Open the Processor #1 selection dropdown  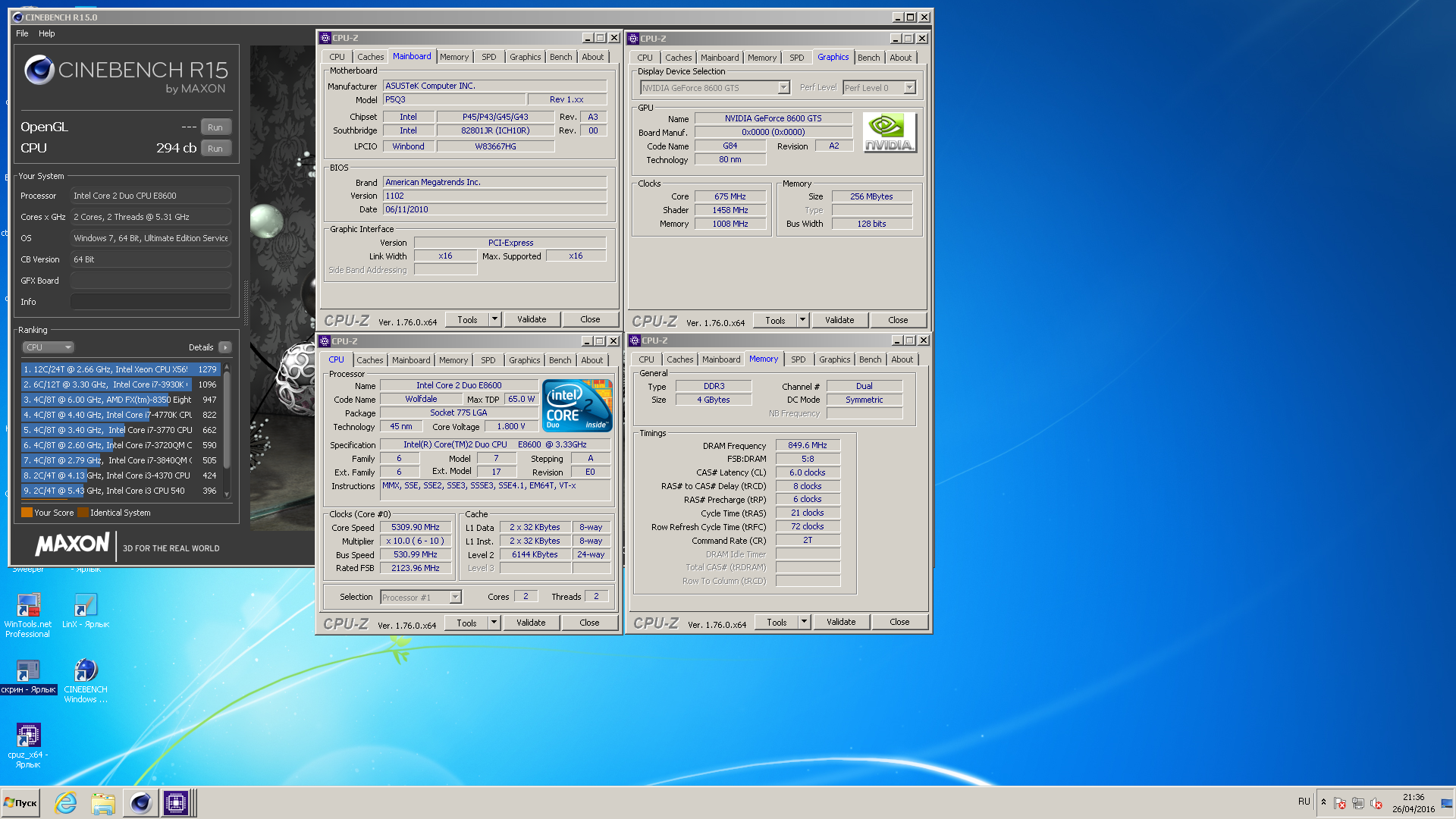point(455,598)
